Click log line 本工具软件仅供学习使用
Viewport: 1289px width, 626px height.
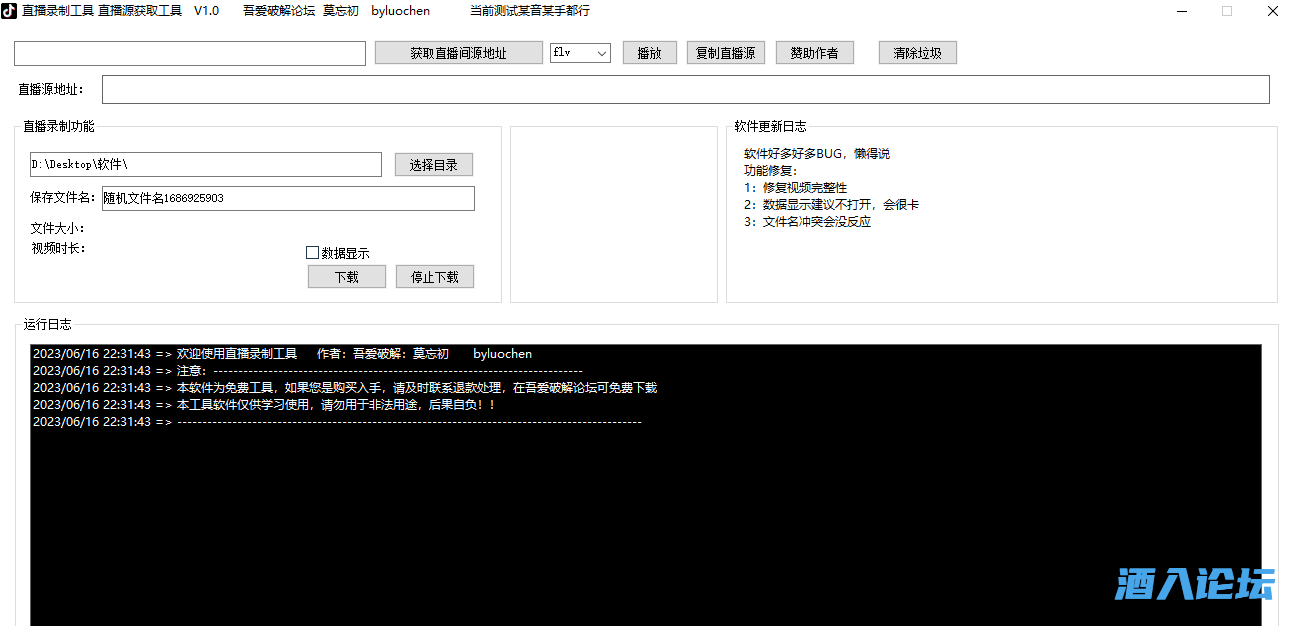tap(264, 405)
